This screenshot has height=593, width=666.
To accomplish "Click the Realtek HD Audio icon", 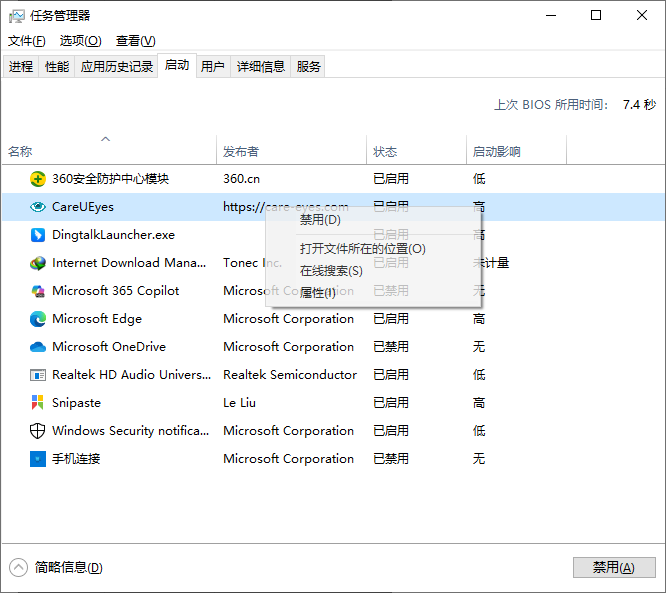I will pos(38,375).
